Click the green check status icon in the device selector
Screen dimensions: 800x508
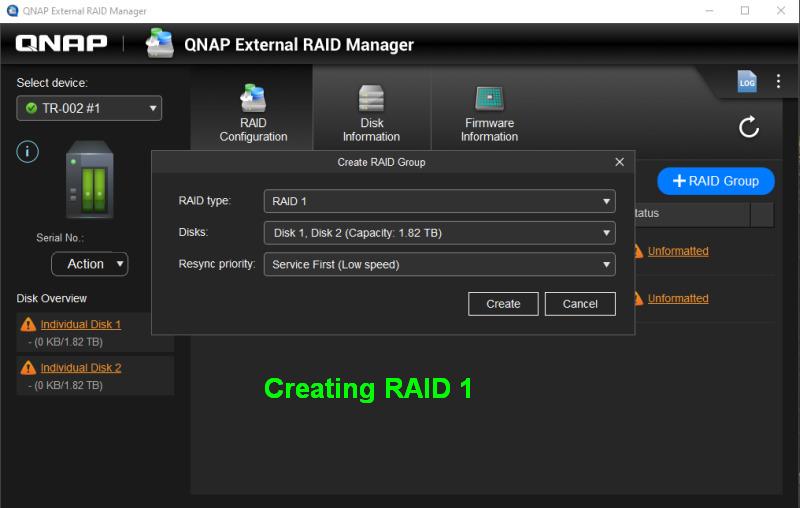point(31,108)
